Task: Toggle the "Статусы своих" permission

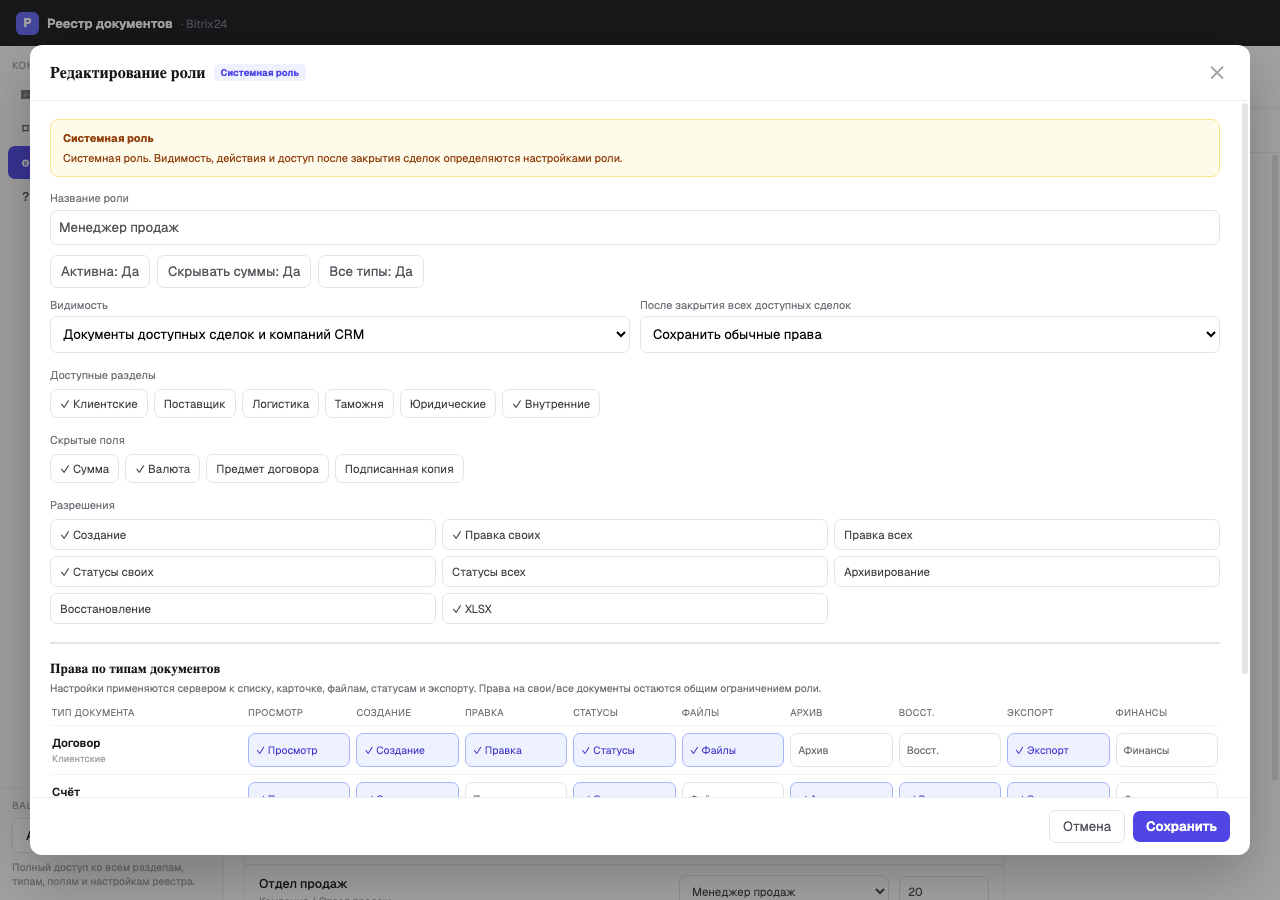Action: pyautogui.click(x=243, y=572)
